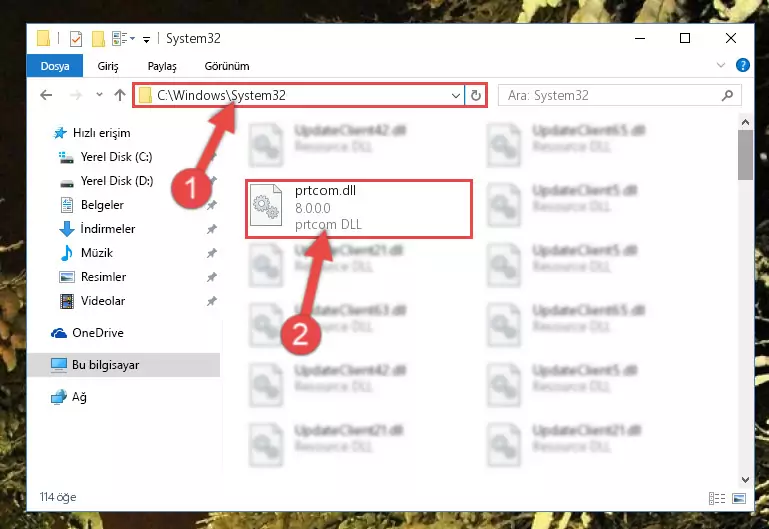Image resolution: width=769 pixels, height=529 pixels.
Task: Click the scrollbar down arrow
Action: pos(745,479)
